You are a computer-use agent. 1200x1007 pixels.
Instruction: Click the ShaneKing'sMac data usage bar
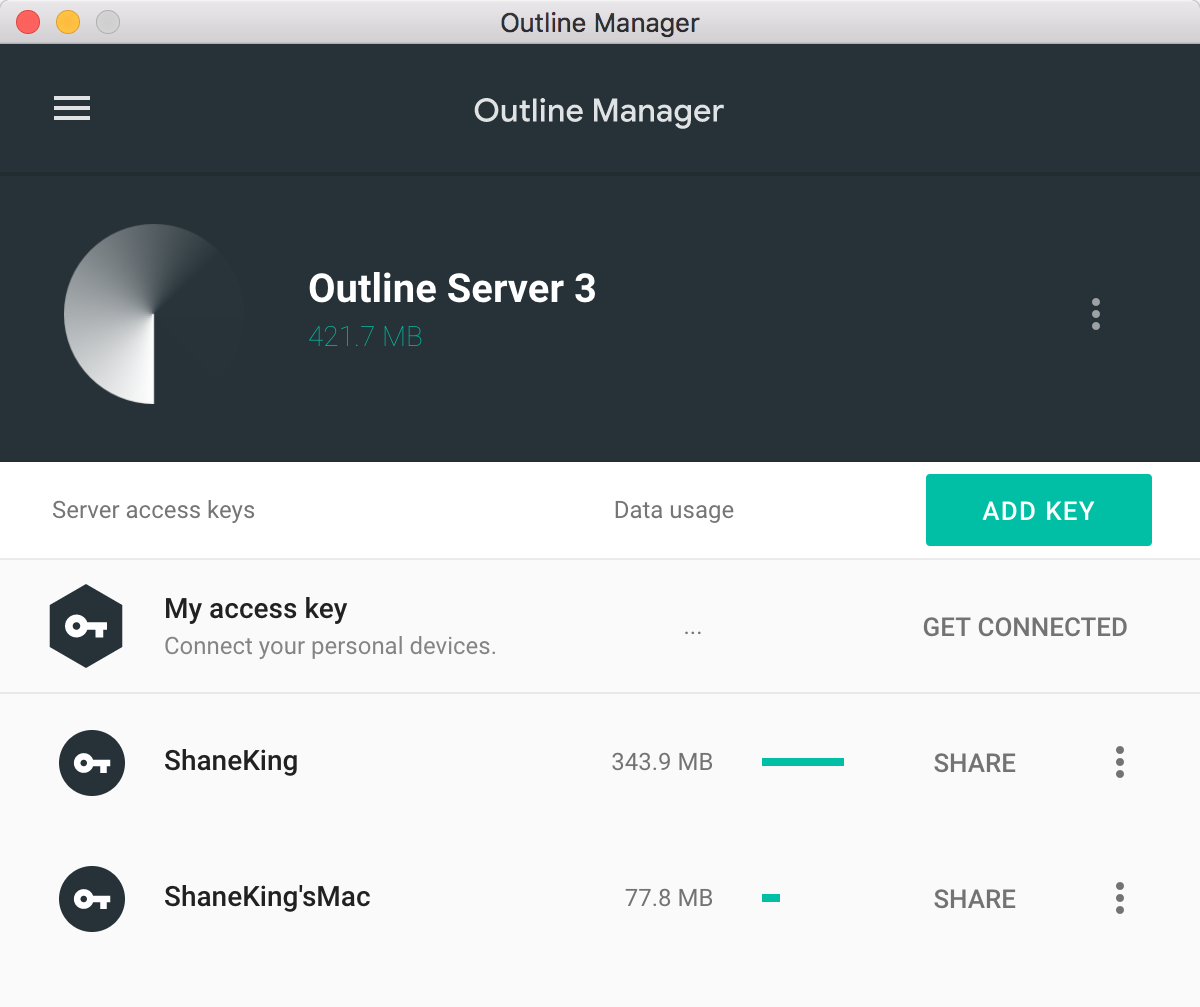point(771,898)
